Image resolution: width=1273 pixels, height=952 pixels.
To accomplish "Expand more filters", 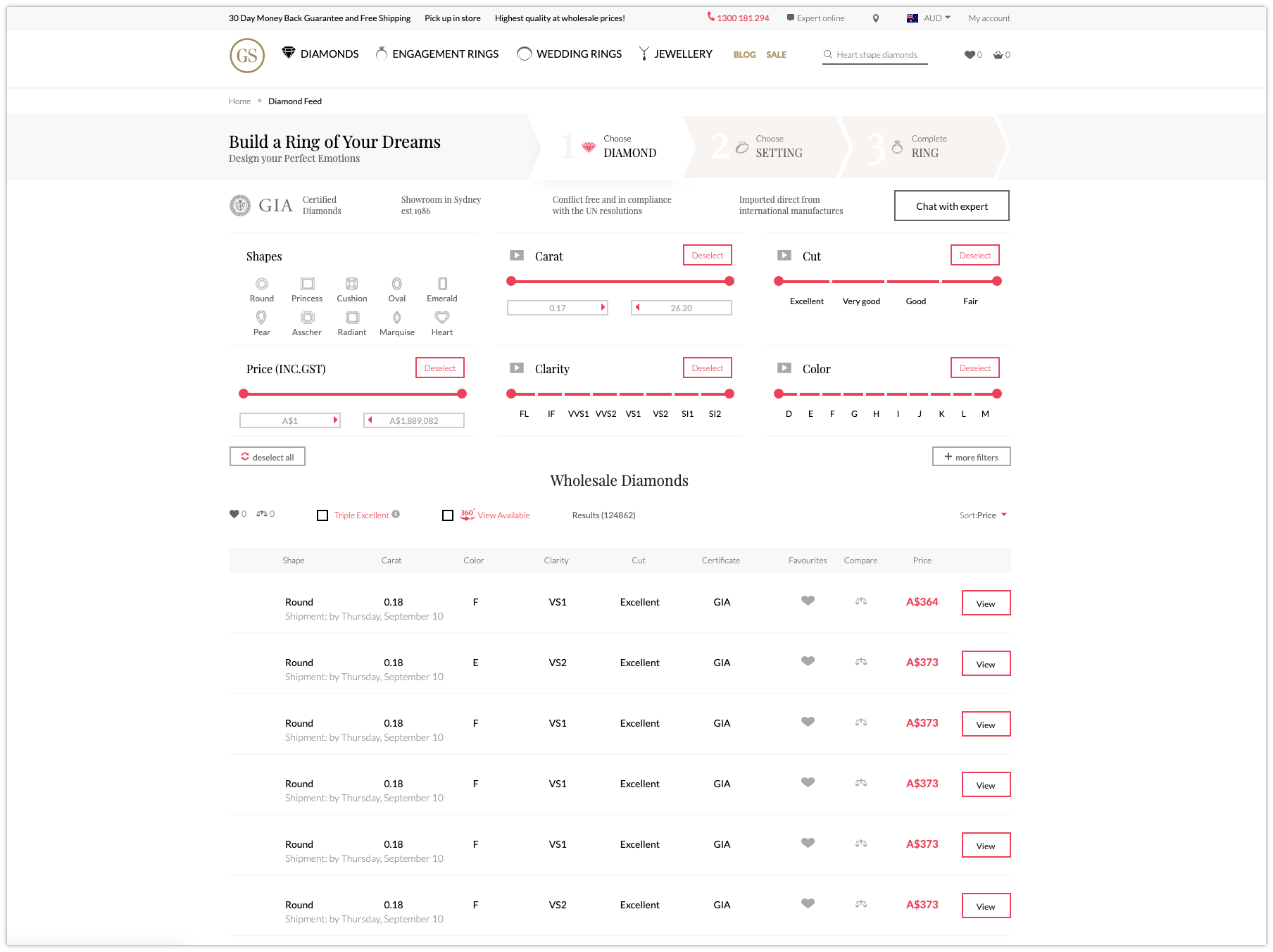I will pos(971,457).
